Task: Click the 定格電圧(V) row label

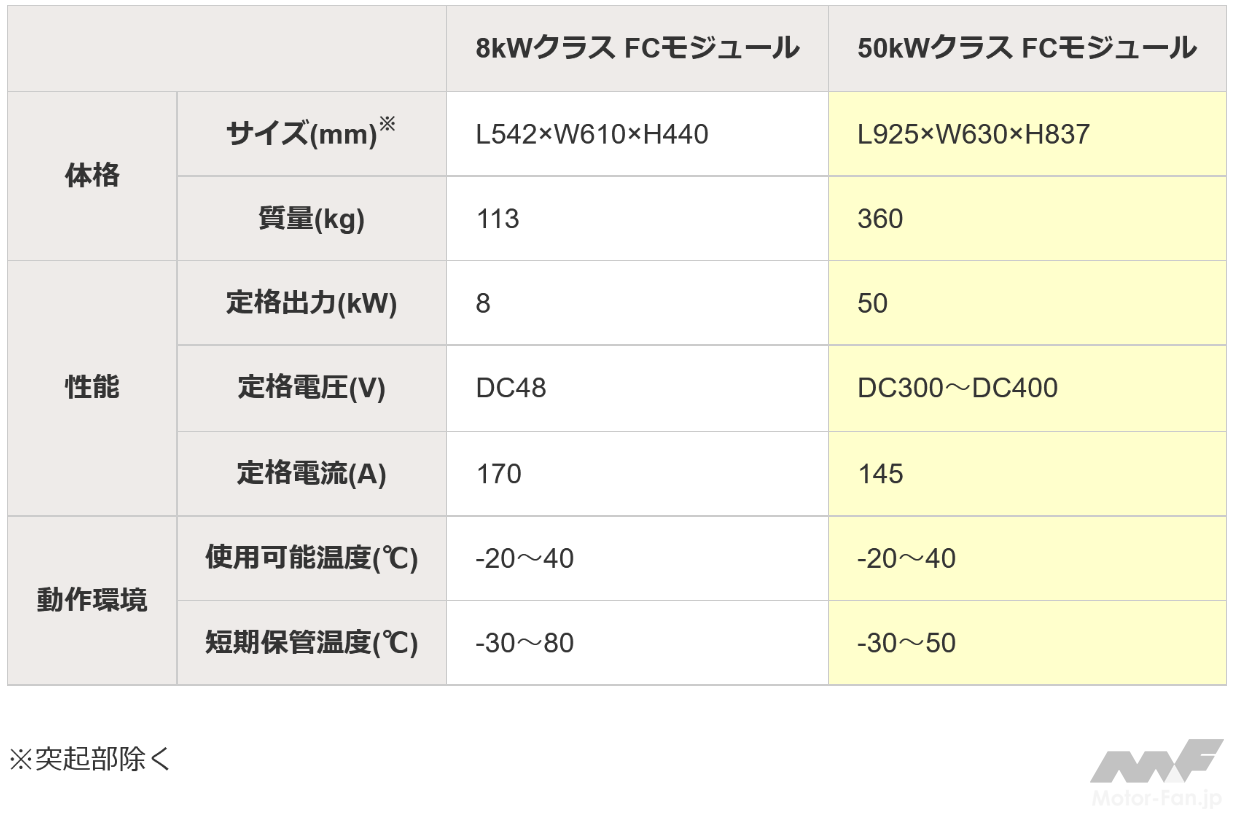Action: pos(311,388)
